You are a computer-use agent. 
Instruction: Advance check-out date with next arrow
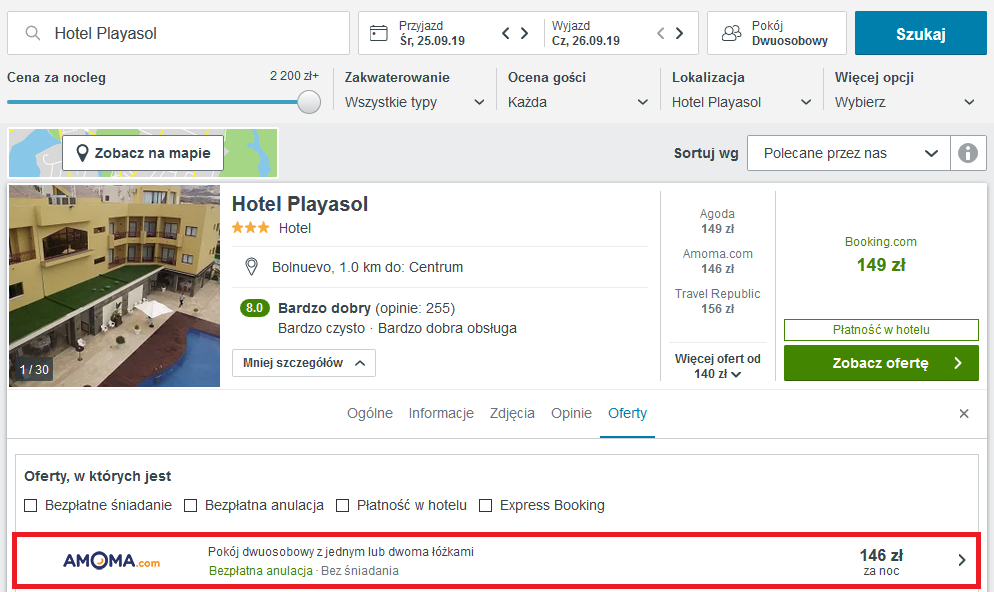click(x=679, y=33)
